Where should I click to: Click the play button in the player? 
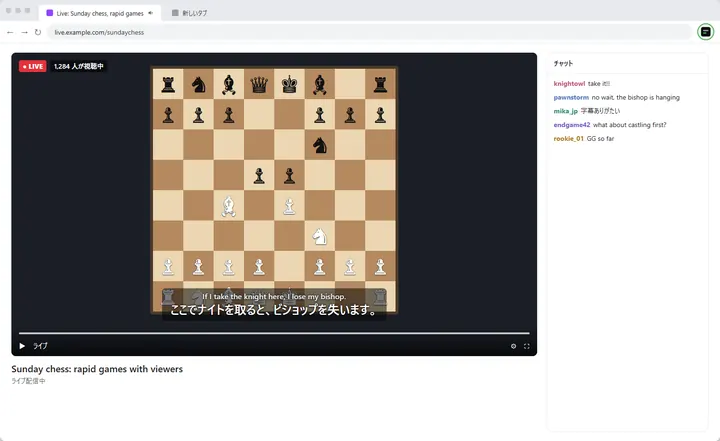22,346
